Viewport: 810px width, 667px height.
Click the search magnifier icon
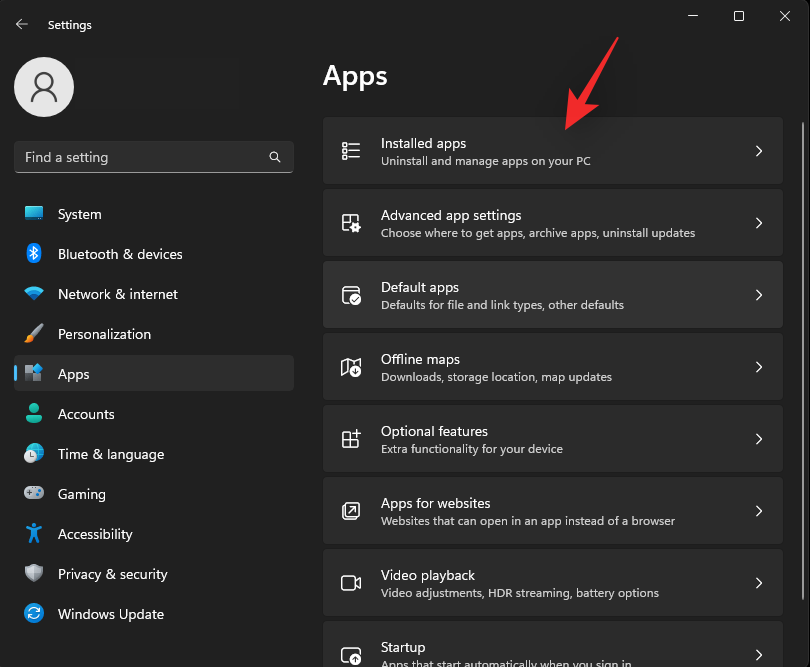tap(275, 157)
